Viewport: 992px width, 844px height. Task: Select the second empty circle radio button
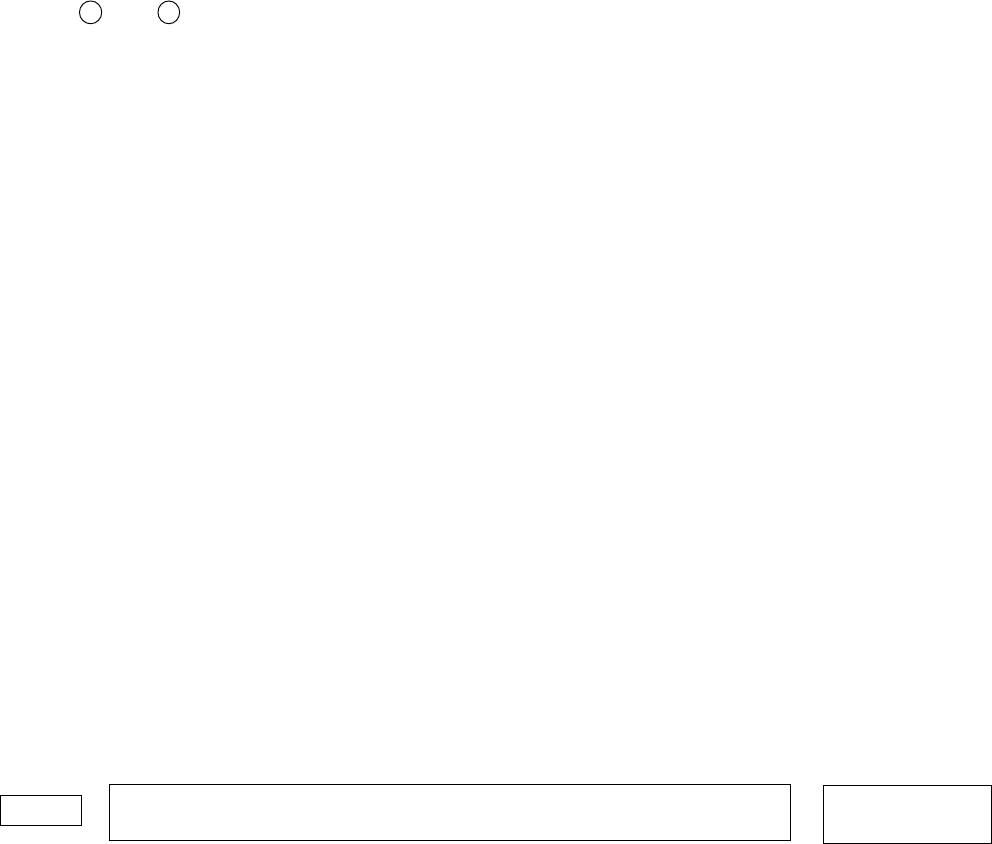pyautogui.click(x=169, y=12)
